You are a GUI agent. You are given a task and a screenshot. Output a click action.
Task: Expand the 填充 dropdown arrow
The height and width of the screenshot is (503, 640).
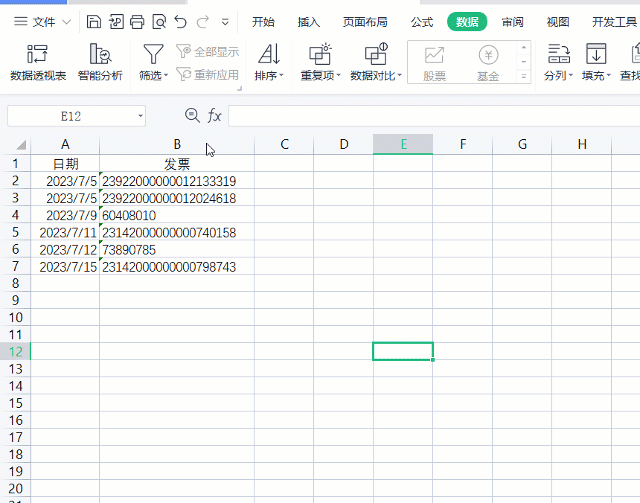[608, 76]
